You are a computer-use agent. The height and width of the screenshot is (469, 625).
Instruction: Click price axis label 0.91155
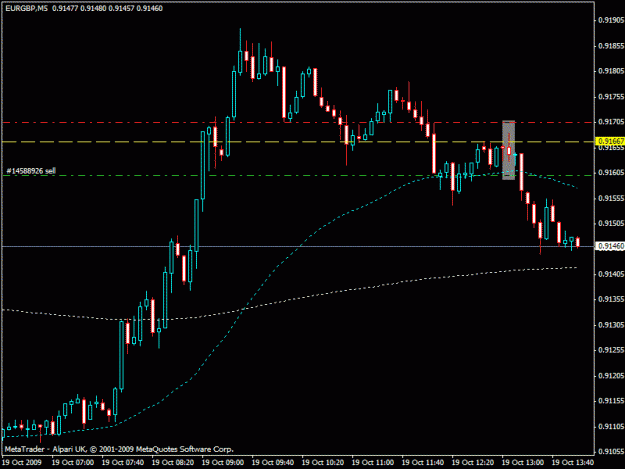click(611, 400)
